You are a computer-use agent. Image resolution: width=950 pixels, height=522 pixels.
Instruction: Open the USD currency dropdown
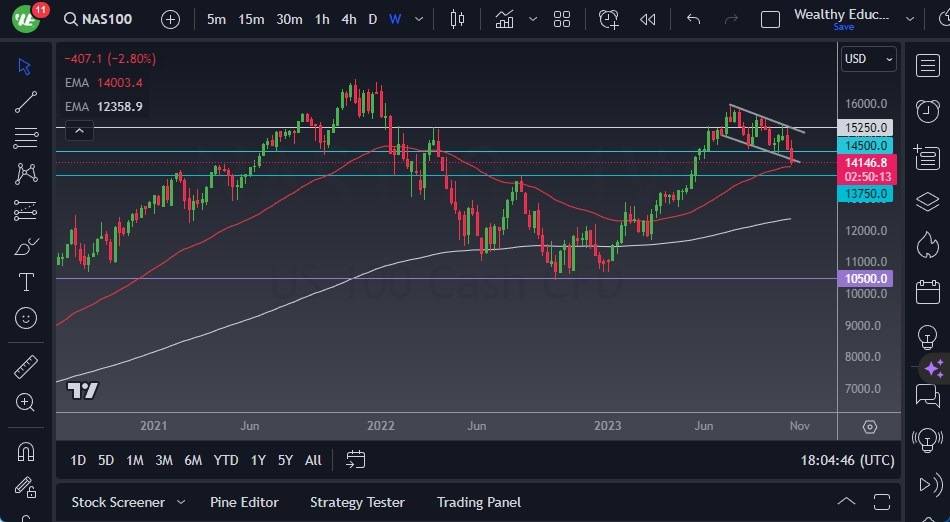pyautogui.click(x=868, y=59)
